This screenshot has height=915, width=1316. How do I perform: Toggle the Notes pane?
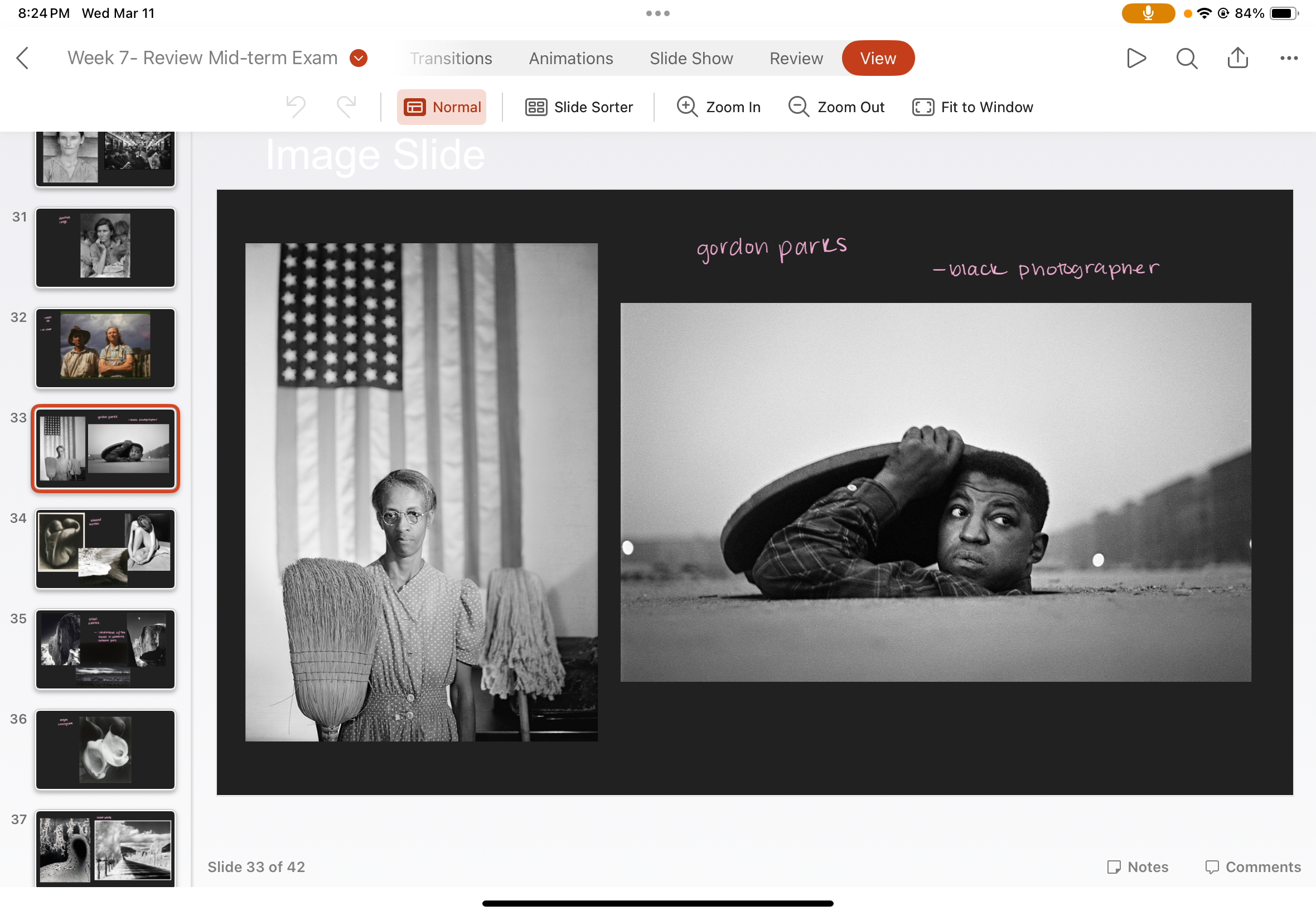coord(1137,867)
